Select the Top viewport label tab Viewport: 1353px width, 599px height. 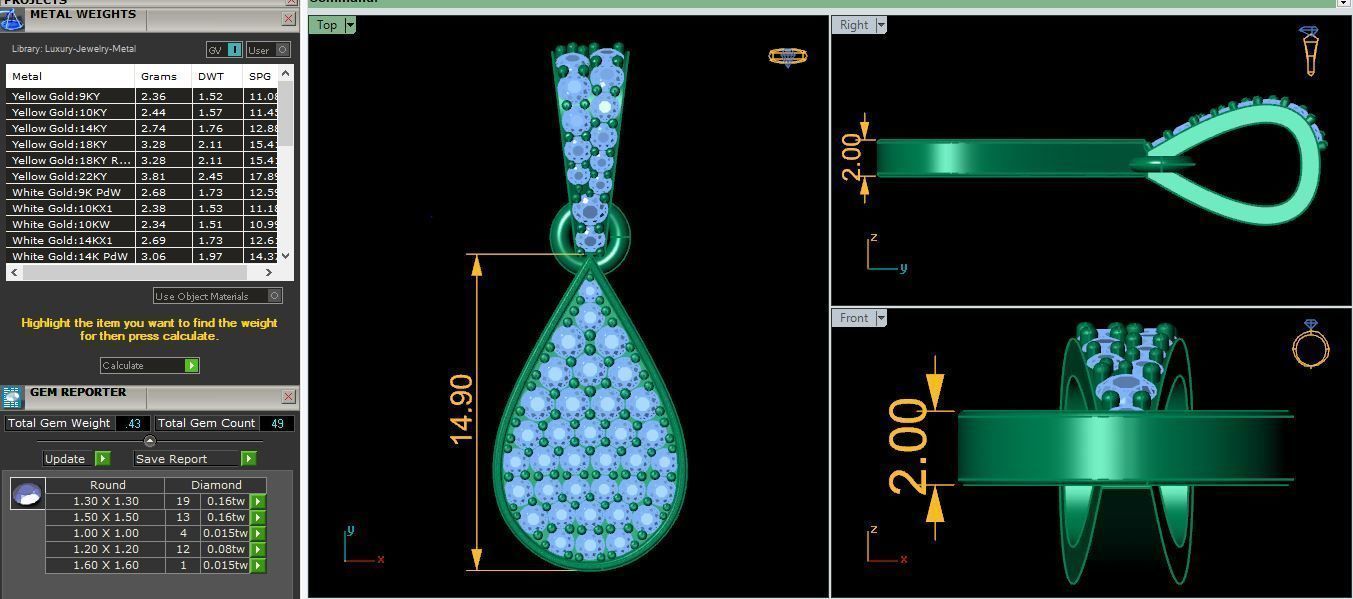[x=327, y=25]
